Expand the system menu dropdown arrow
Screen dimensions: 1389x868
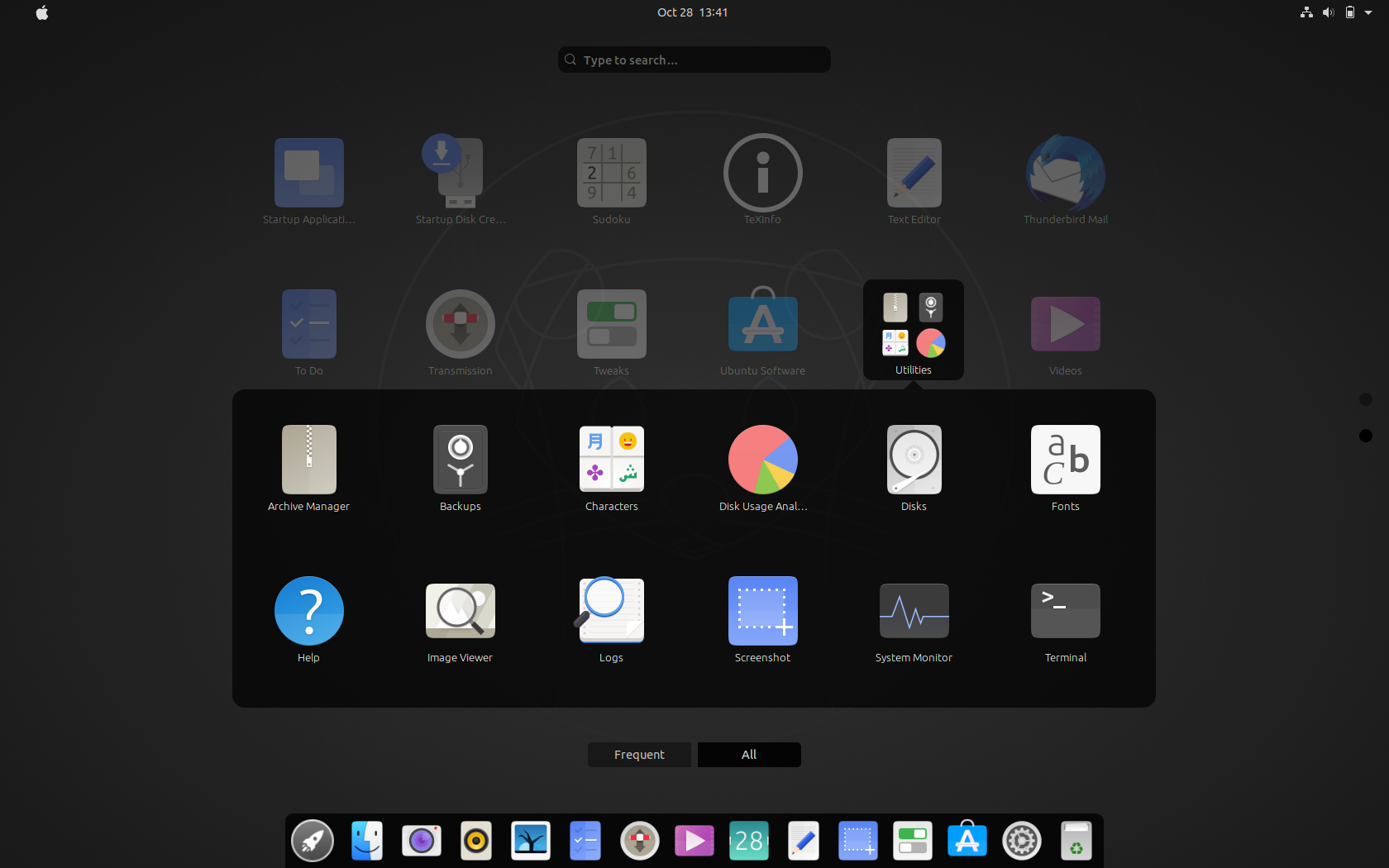click(1368, 12)
